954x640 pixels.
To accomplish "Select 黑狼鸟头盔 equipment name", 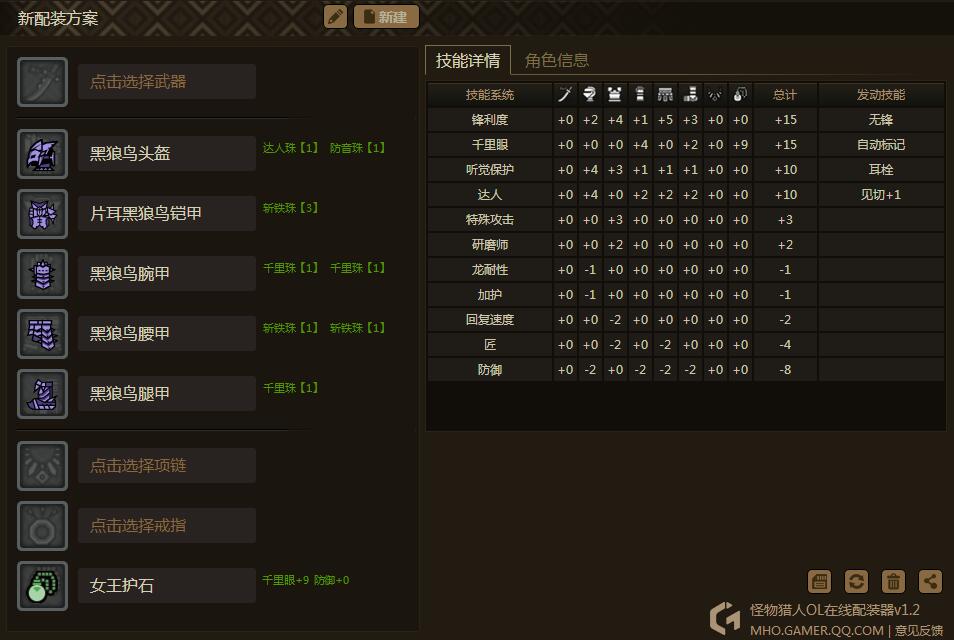I will (x=167, y=153).
